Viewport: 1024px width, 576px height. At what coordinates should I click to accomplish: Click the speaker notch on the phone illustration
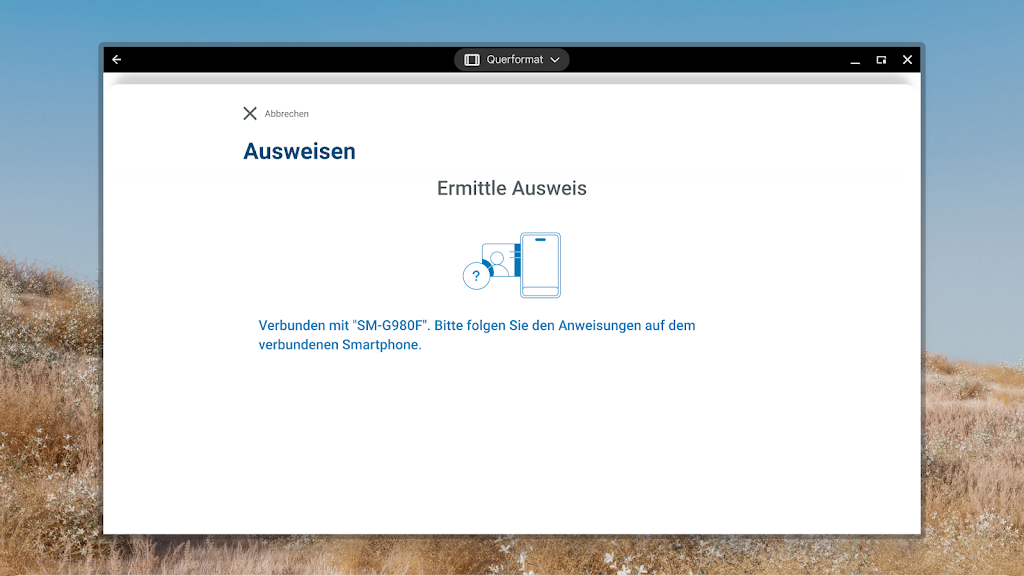540,240
